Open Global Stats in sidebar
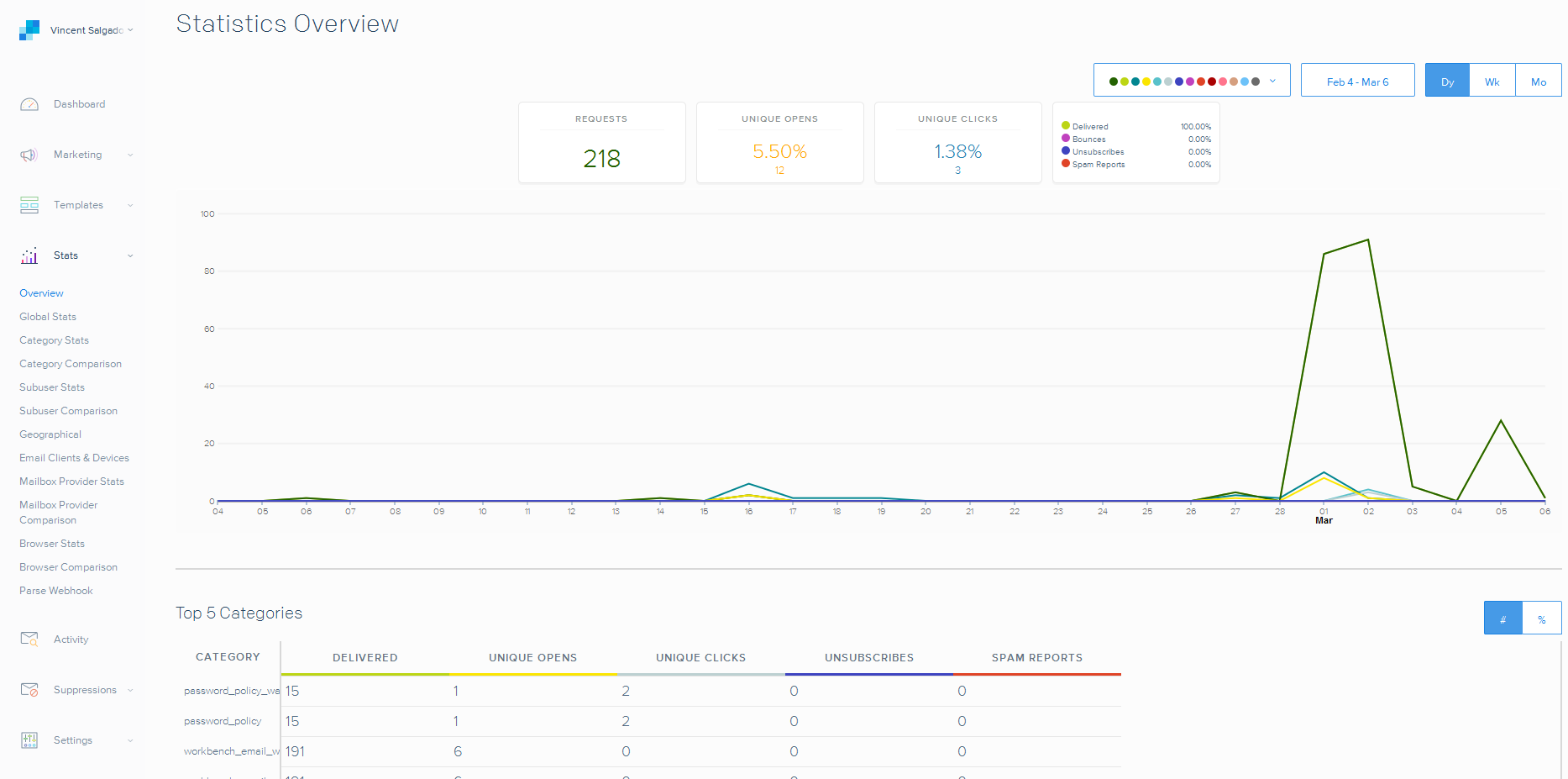Screen dimensions: 1568x779 pos(48,317)
